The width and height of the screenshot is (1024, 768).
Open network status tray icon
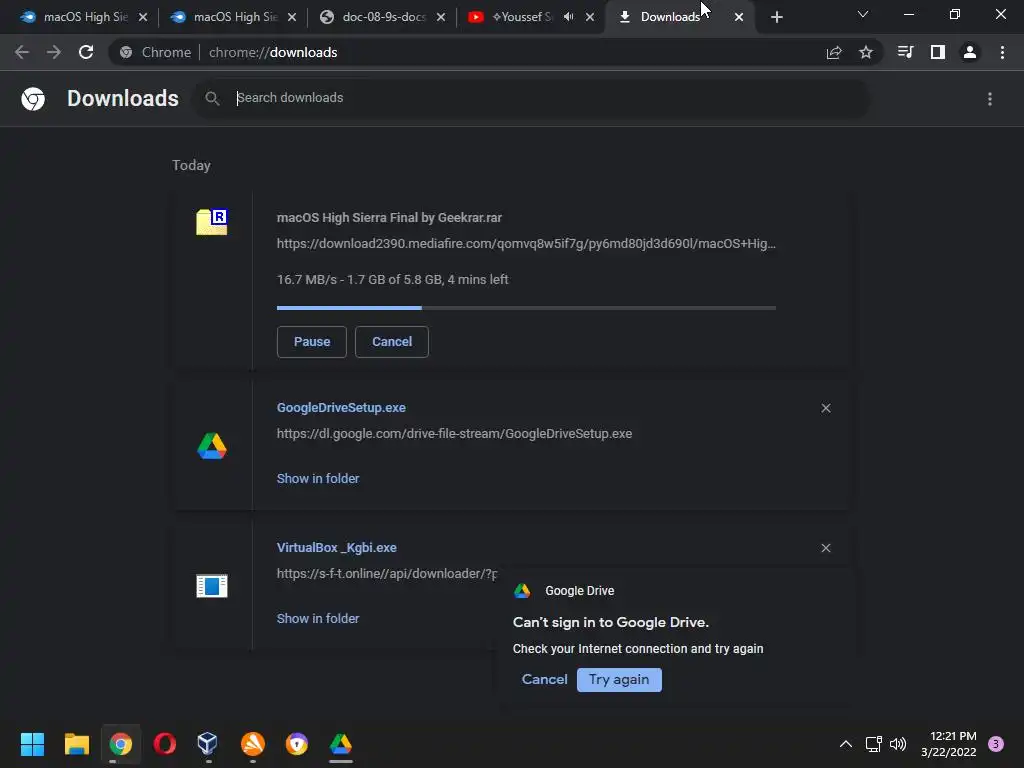tap(874, 744)
